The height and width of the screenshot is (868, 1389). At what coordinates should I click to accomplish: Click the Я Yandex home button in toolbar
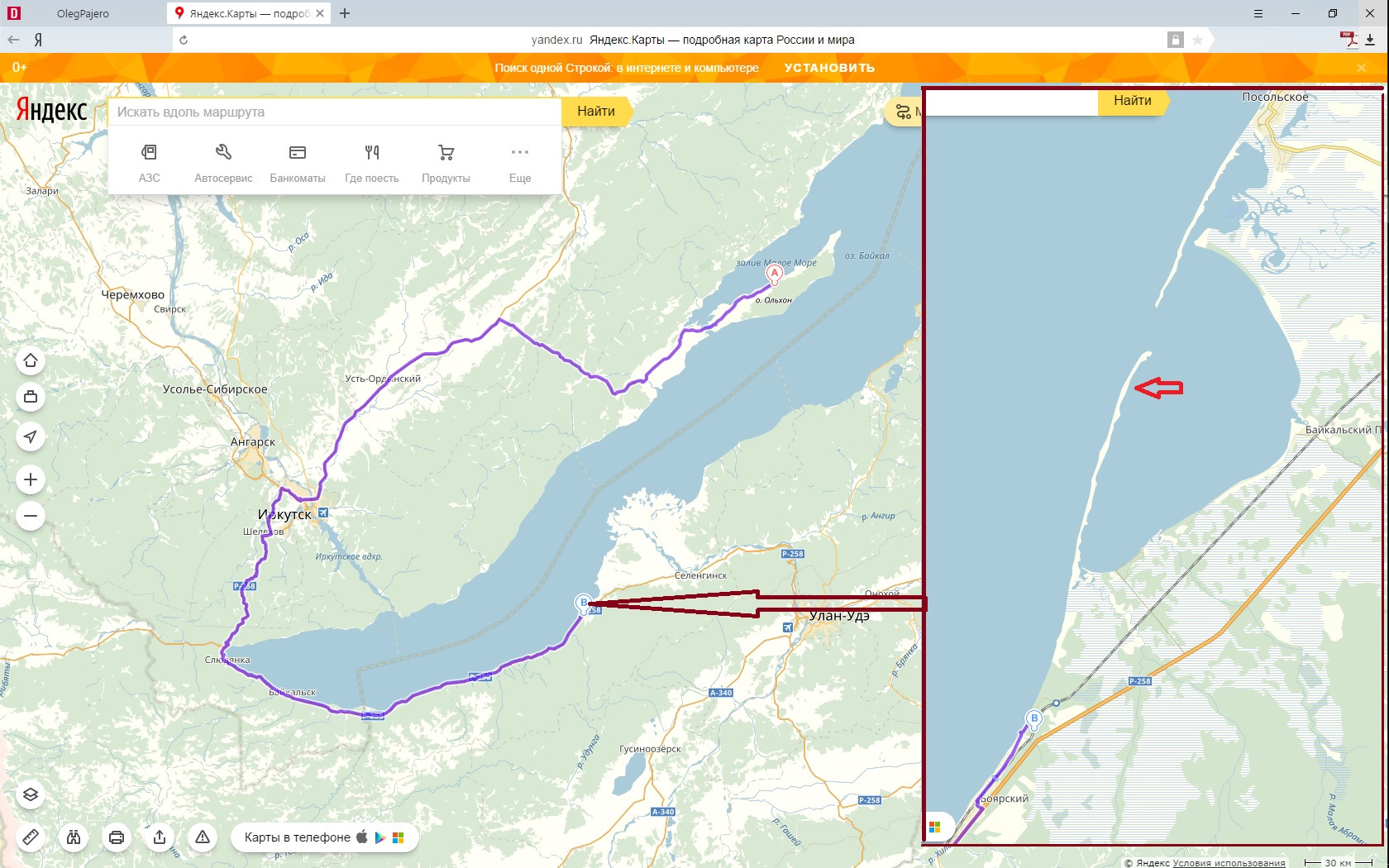38,40
